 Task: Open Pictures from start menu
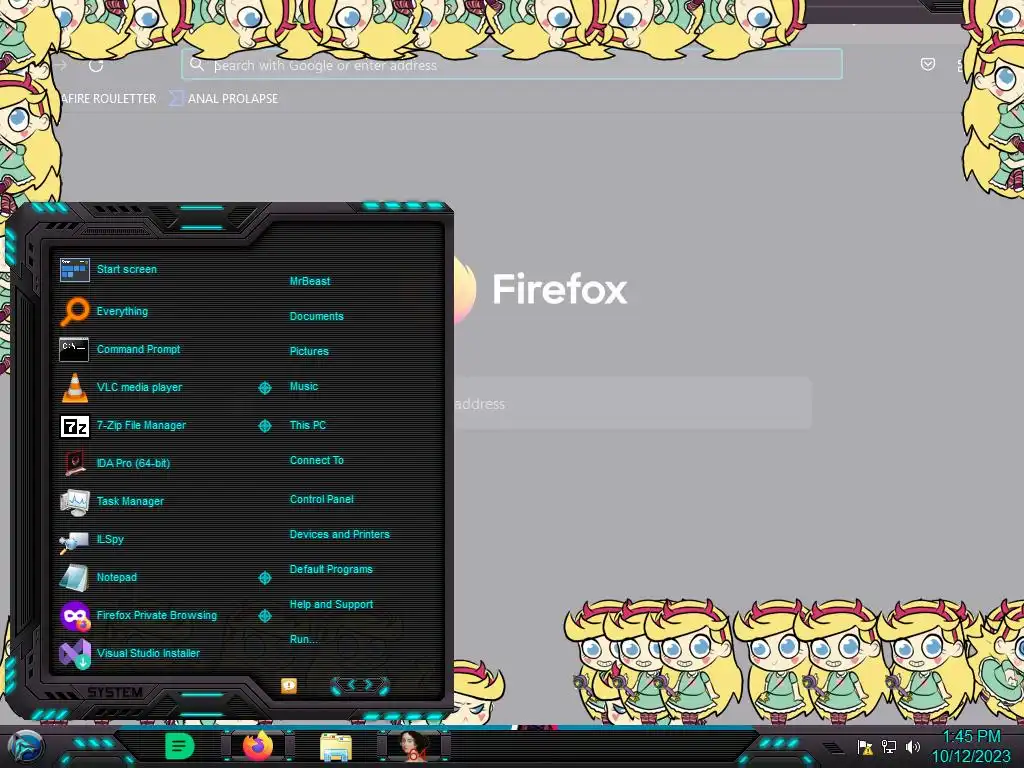click(309, 351)
